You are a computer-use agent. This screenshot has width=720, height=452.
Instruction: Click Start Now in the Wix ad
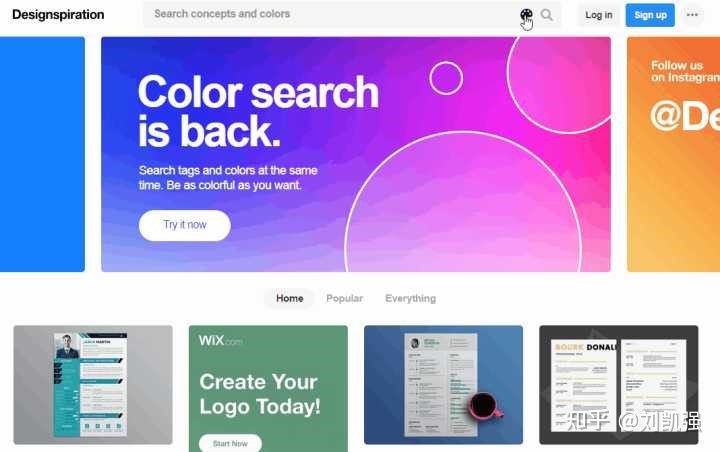pyautogui.click(x=230, y=443)
